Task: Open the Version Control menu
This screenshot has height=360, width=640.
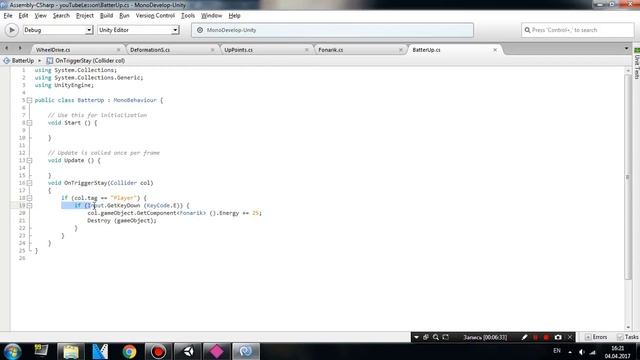Action: pos(155,16)
